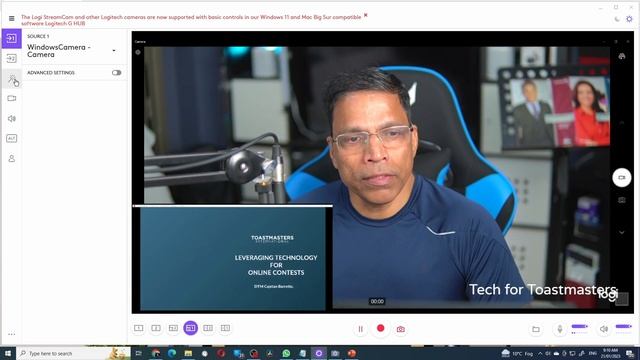Open Google Chrome from the taskbar

[156, 353]
